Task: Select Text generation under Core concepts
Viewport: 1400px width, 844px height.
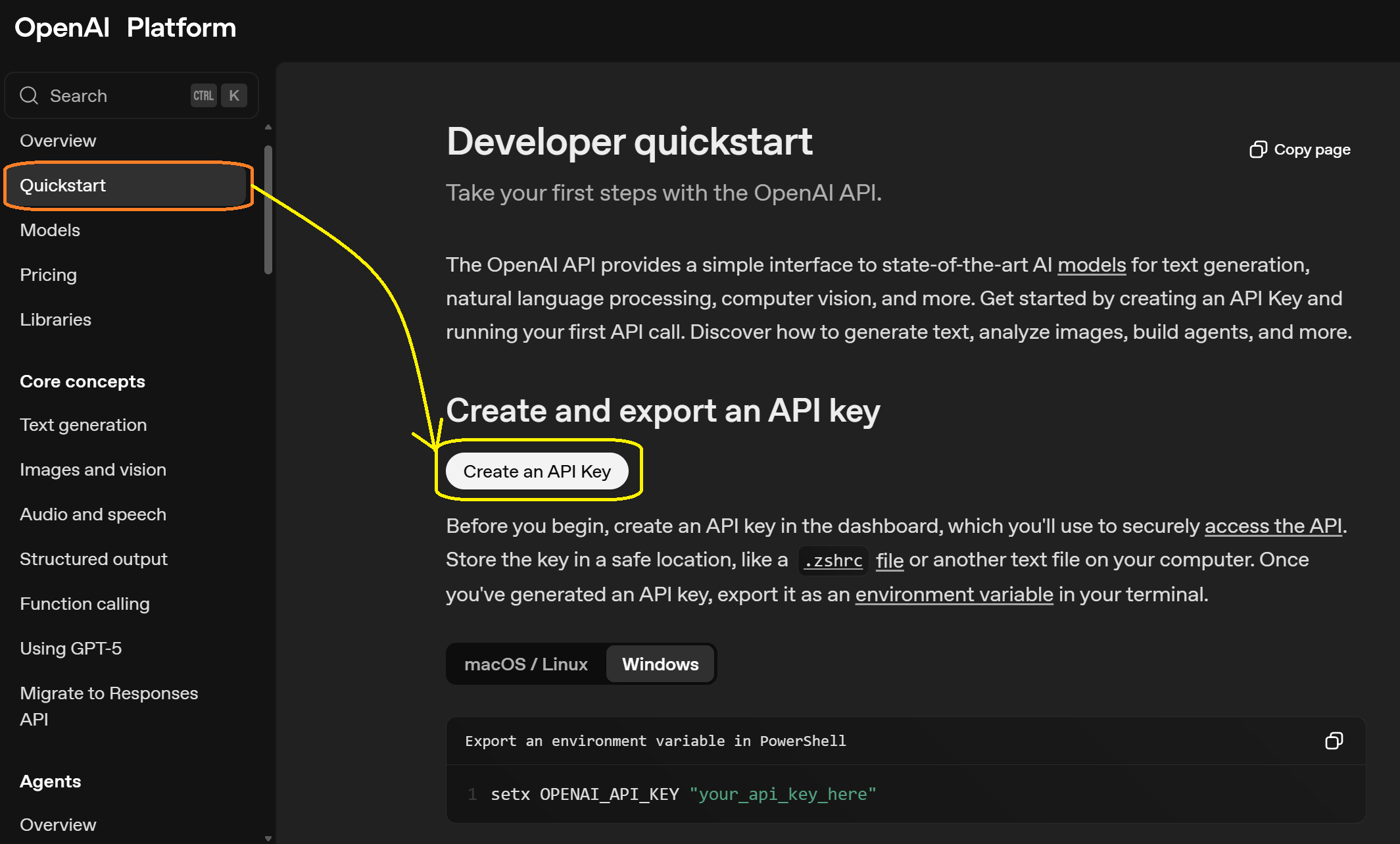Action: (83, 425)
